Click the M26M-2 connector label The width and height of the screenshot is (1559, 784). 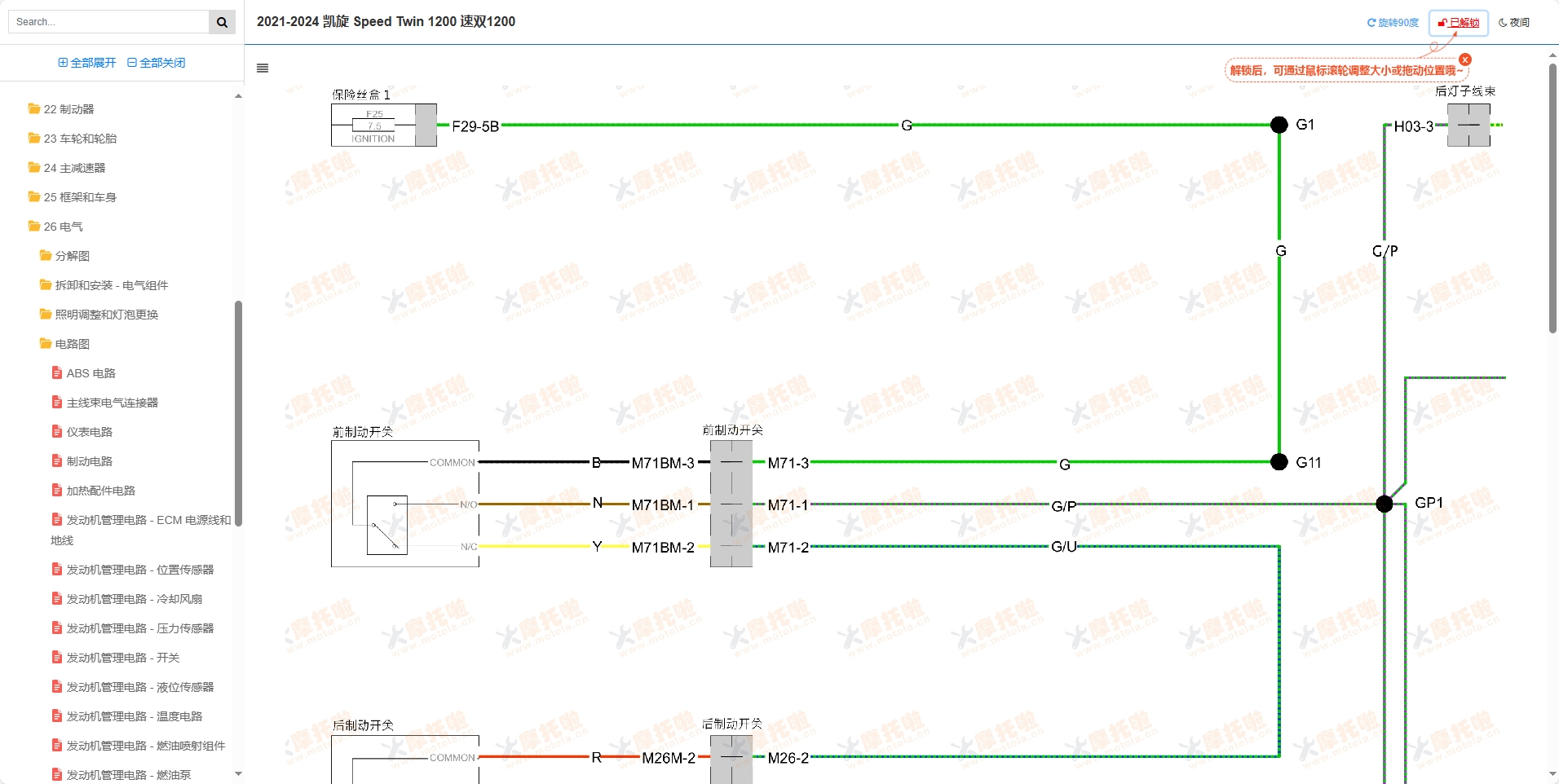coord(669,758)
